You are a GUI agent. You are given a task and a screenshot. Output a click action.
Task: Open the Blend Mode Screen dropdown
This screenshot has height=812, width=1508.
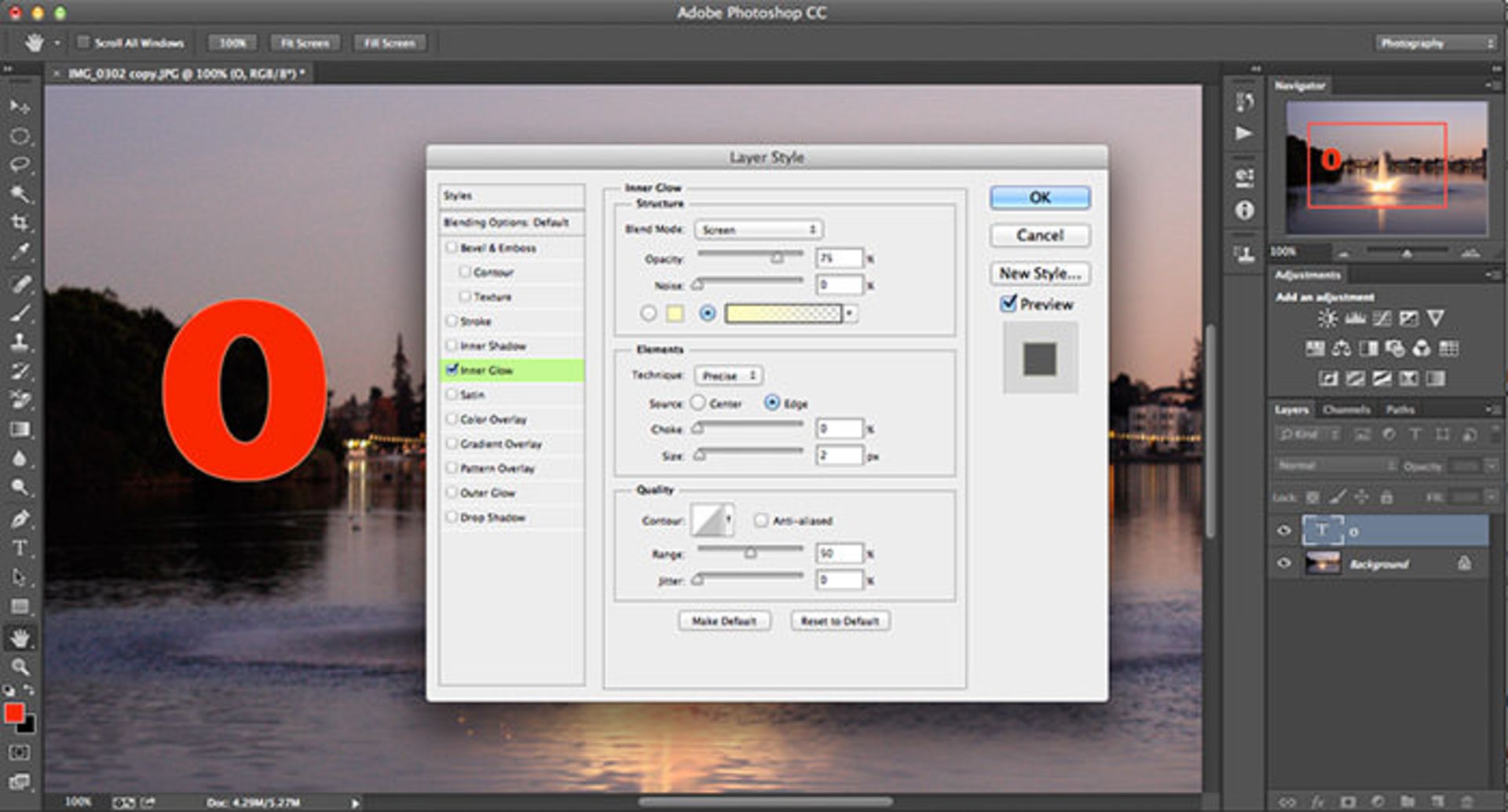(758, 229)
